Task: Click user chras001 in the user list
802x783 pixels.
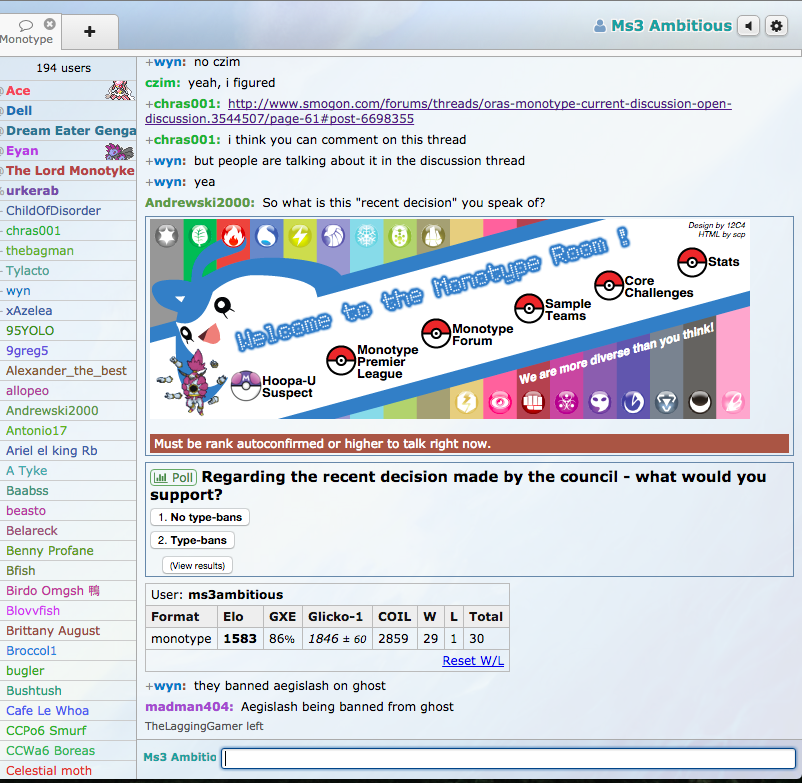Action: coord(68,230)
